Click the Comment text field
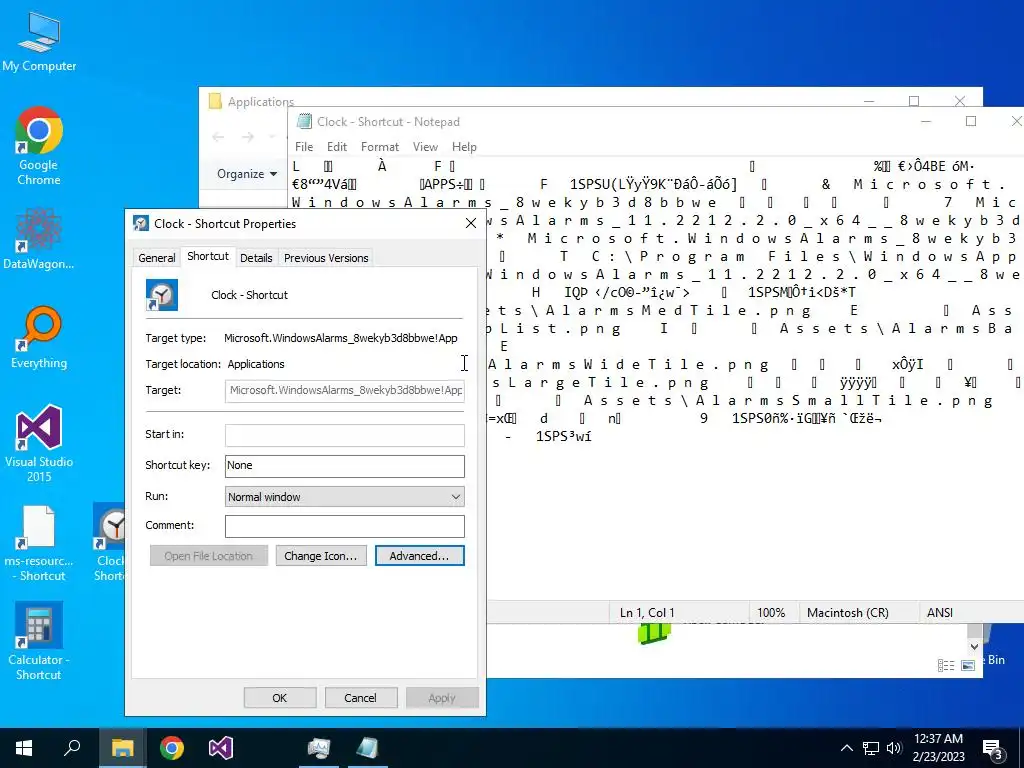Image resolution: width=1024 pixels, height=768 pixels. pos(345,526)
